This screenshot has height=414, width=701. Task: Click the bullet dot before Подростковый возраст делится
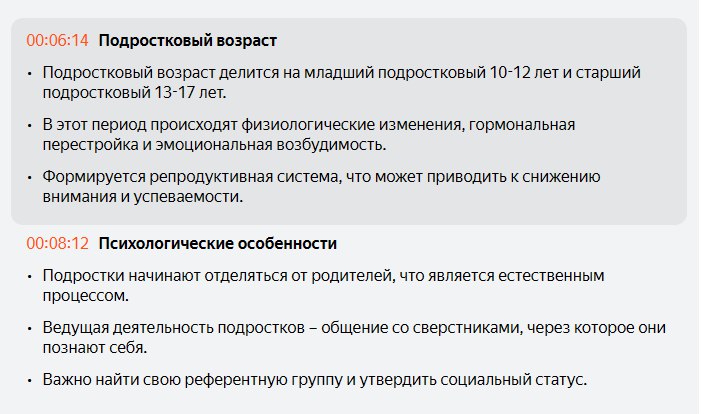[30, 73]
